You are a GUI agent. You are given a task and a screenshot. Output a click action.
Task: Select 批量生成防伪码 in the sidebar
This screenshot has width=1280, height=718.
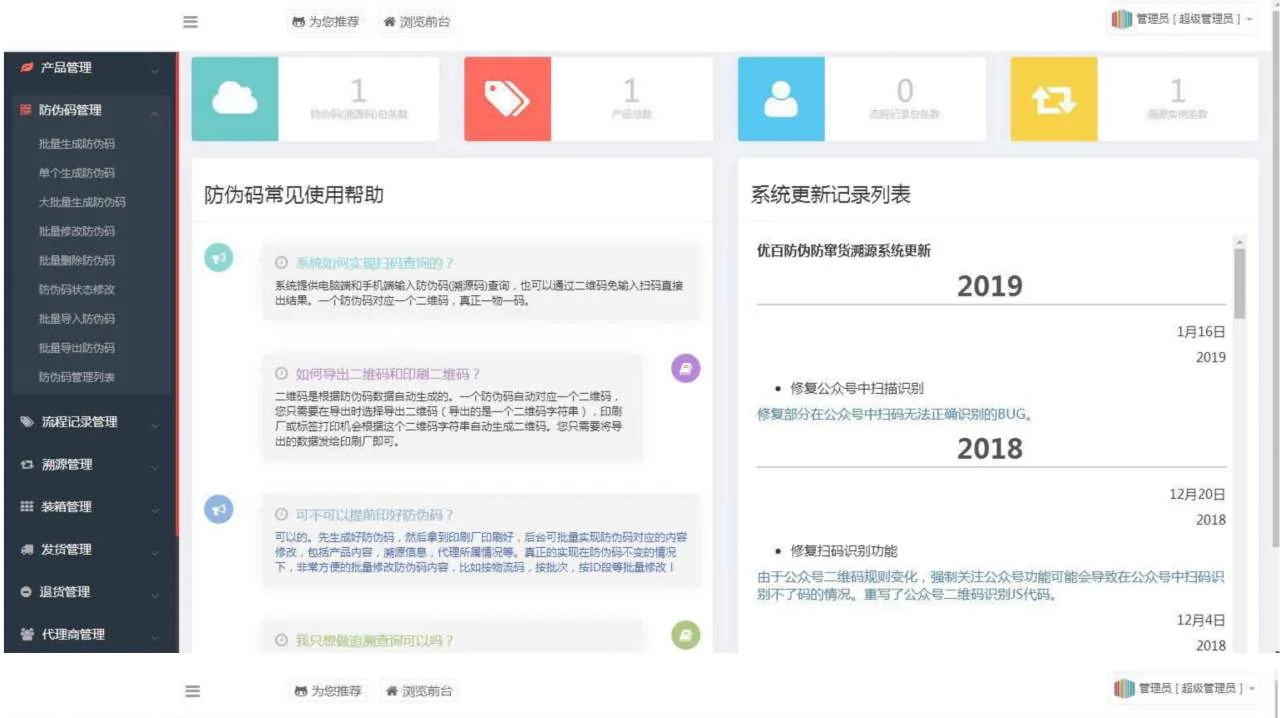coord(77,144)
